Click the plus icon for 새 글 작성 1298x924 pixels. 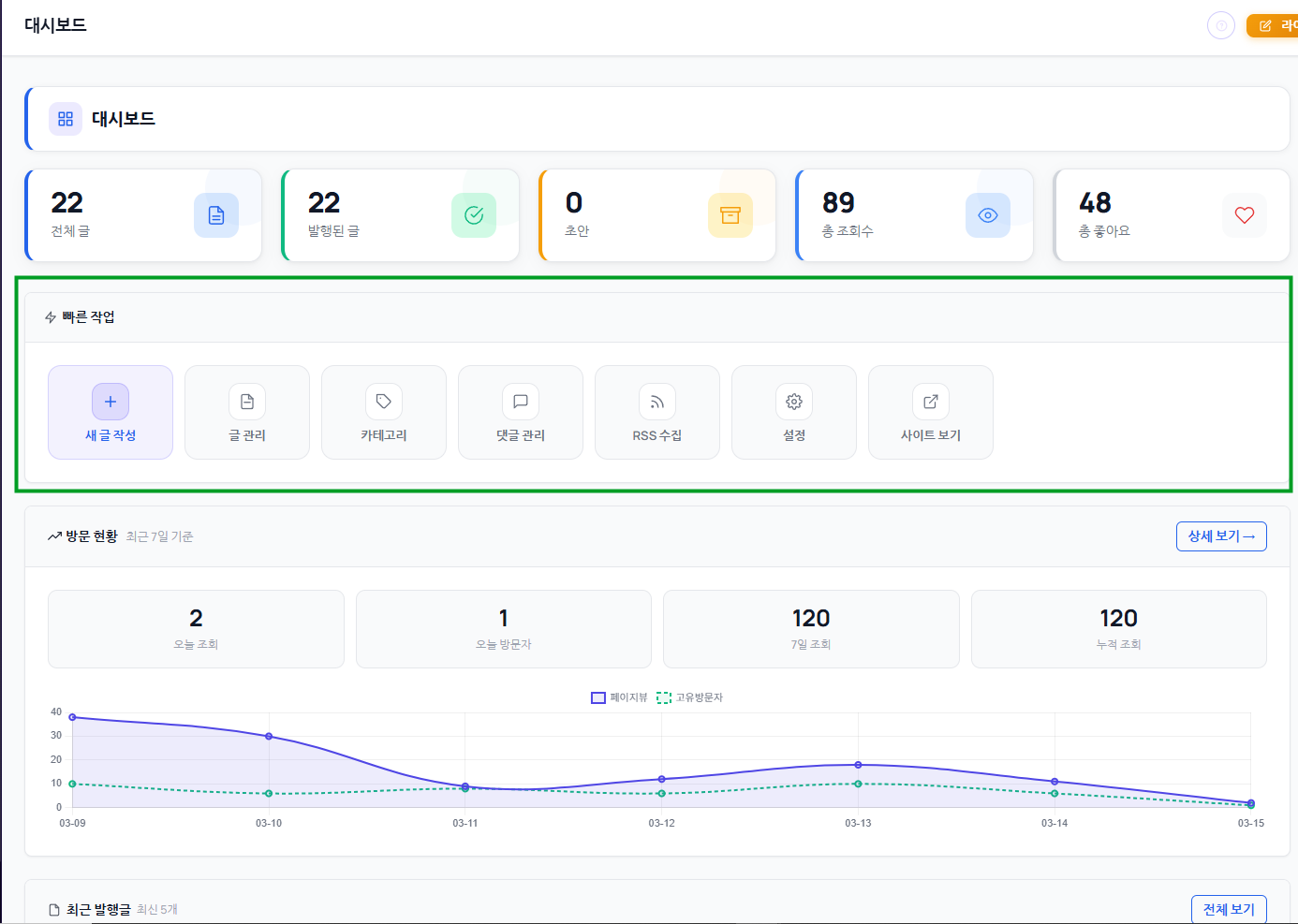(111, 402)
